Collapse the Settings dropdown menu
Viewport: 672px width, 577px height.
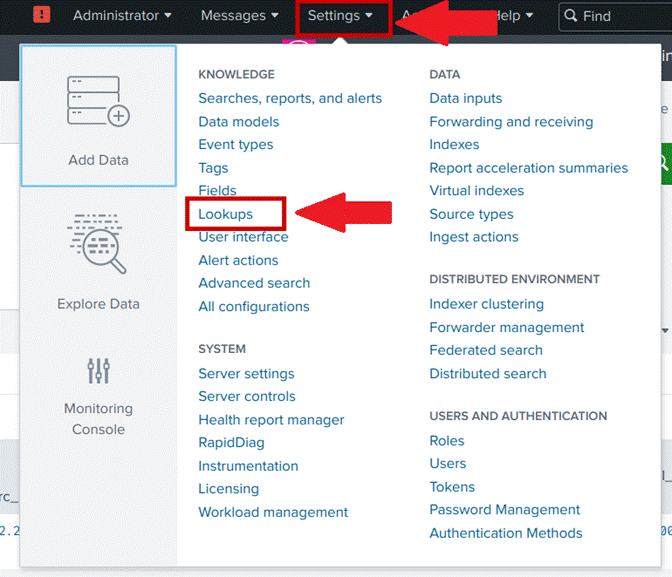click(340, 16)
